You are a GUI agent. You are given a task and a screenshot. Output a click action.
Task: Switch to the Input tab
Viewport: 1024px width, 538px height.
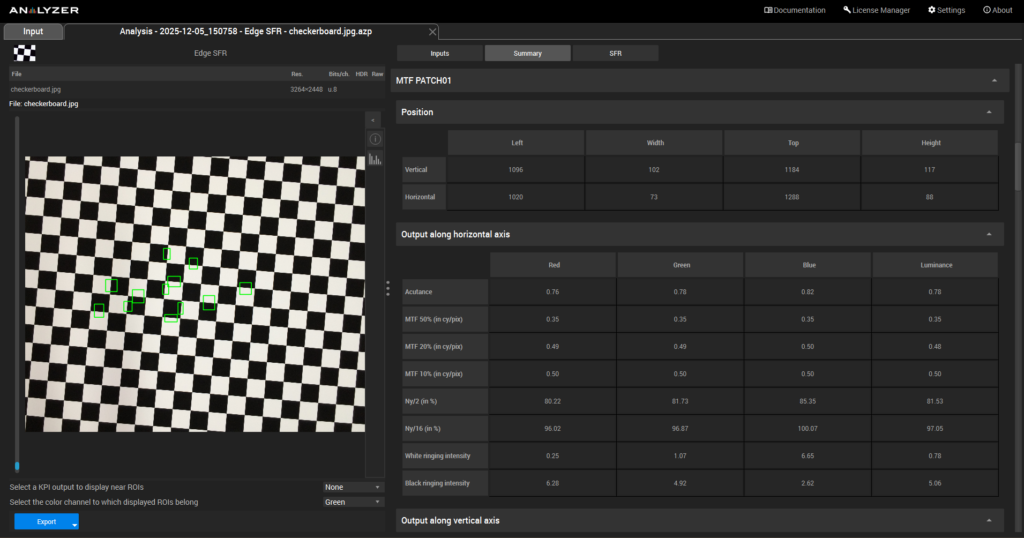point(33,32)
